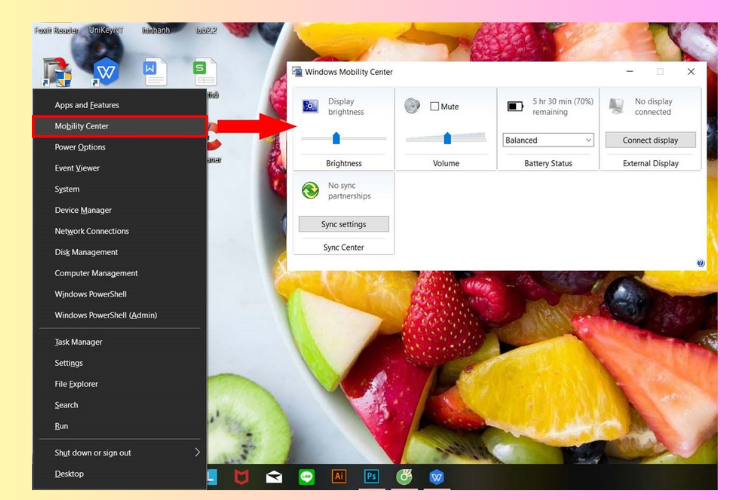Click the green Sync Center icon
This screenshot has height=500, width=750.
pyautogui.click(x=310, y=190)
